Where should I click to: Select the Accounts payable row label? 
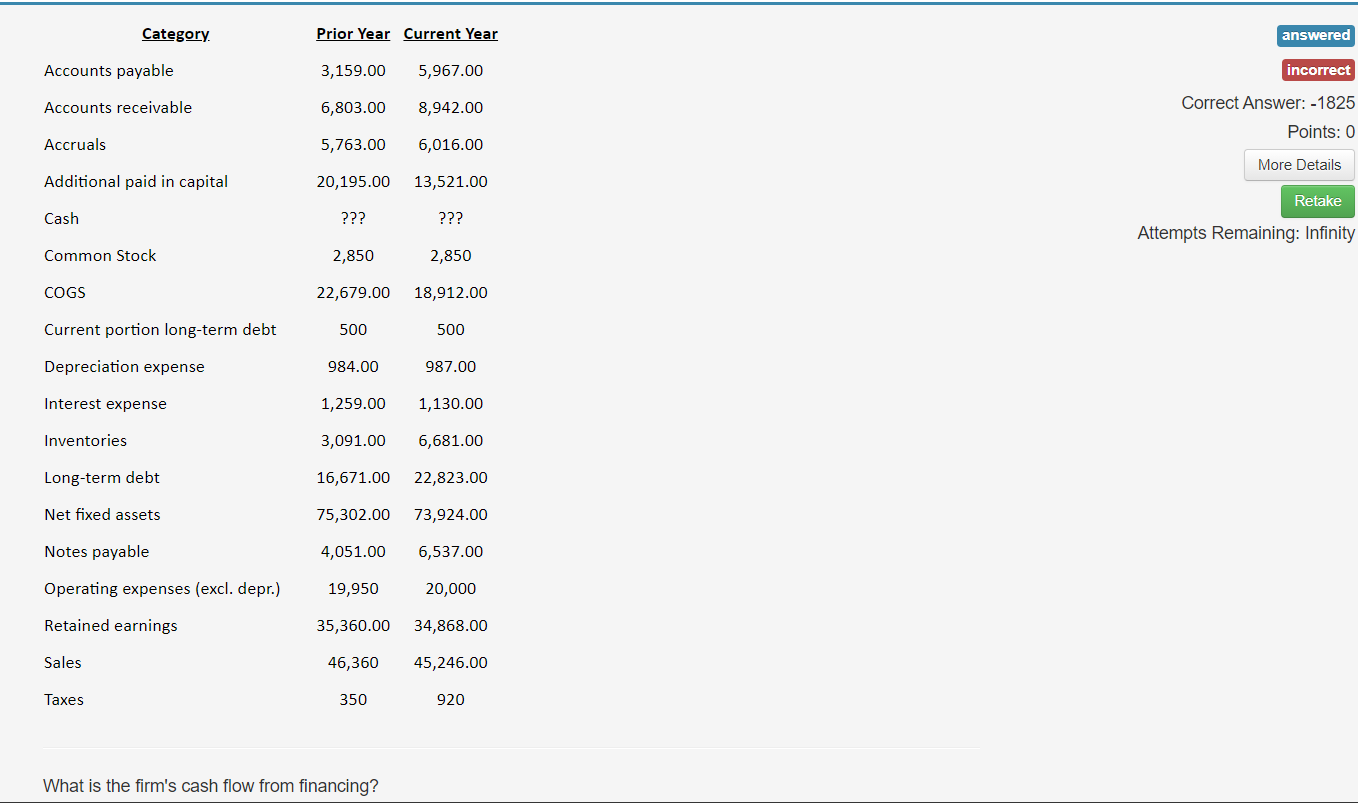[x=109, y=71]
